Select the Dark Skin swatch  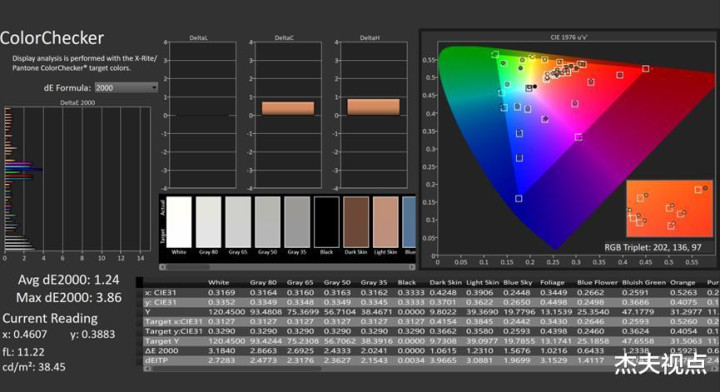coord(356,222)
